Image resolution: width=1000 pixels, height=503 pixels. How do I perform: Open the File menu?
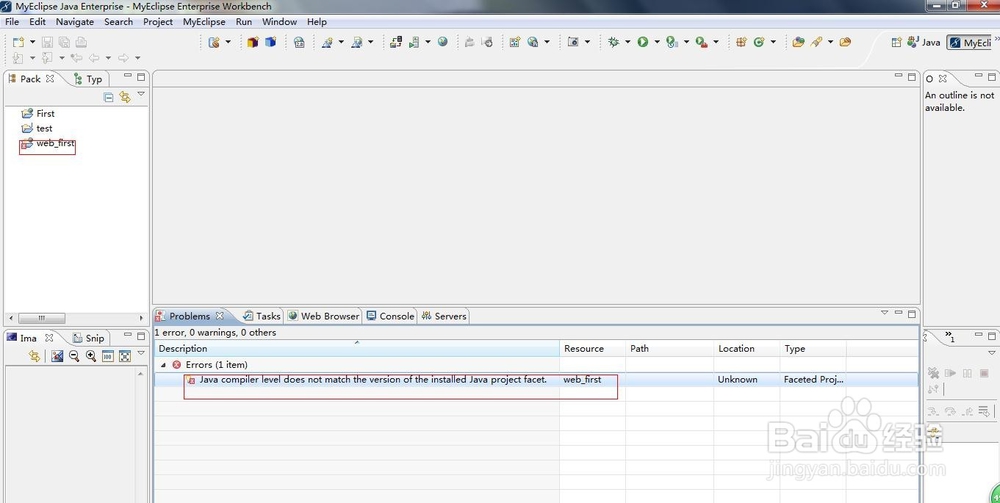coord(12,22)
